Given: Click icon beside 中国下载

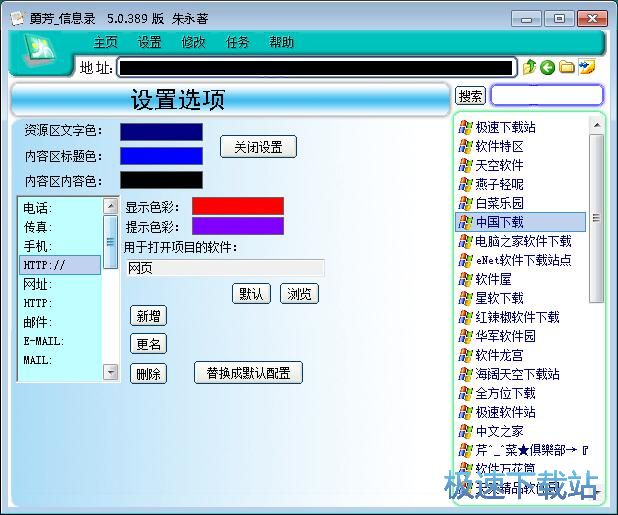Looking at the screenshot, I should tap(465, 222).
